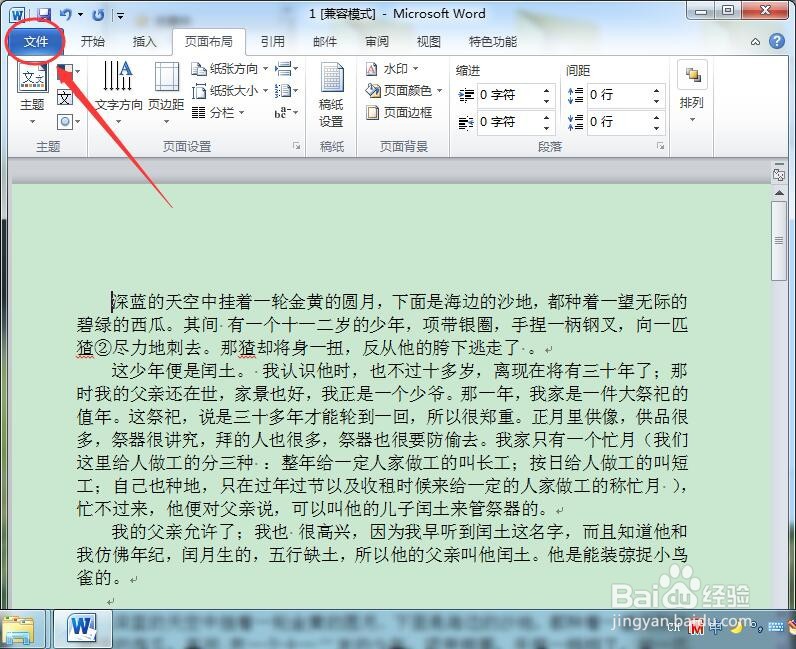This screenshot has width=796, height=649.
Task: Decrease spacing before with down stepper
Action: pyautogui.click(x=656, y=101)
